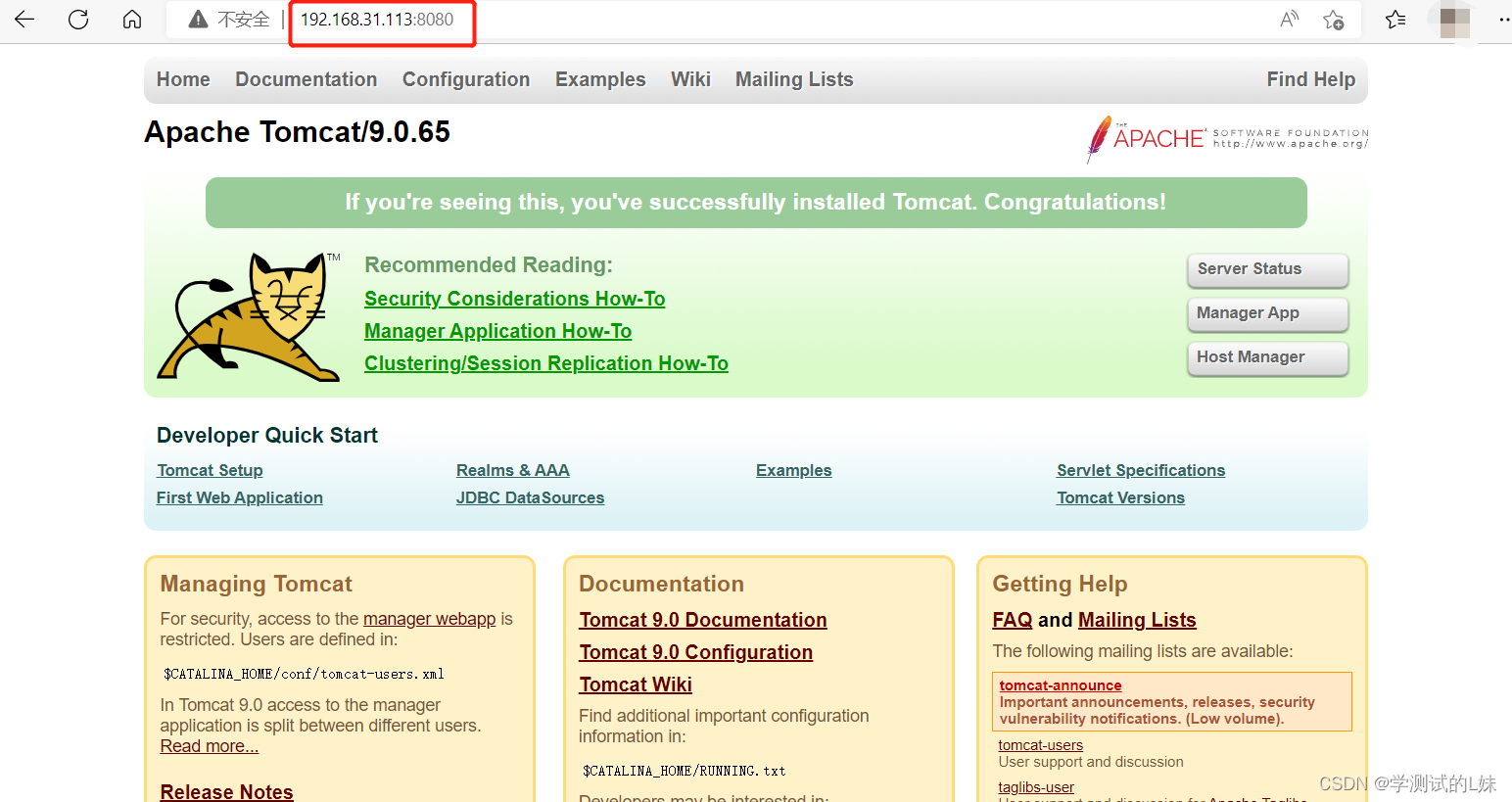Open the Wiki navigation item
The image size is (1512, 802).
690,79
